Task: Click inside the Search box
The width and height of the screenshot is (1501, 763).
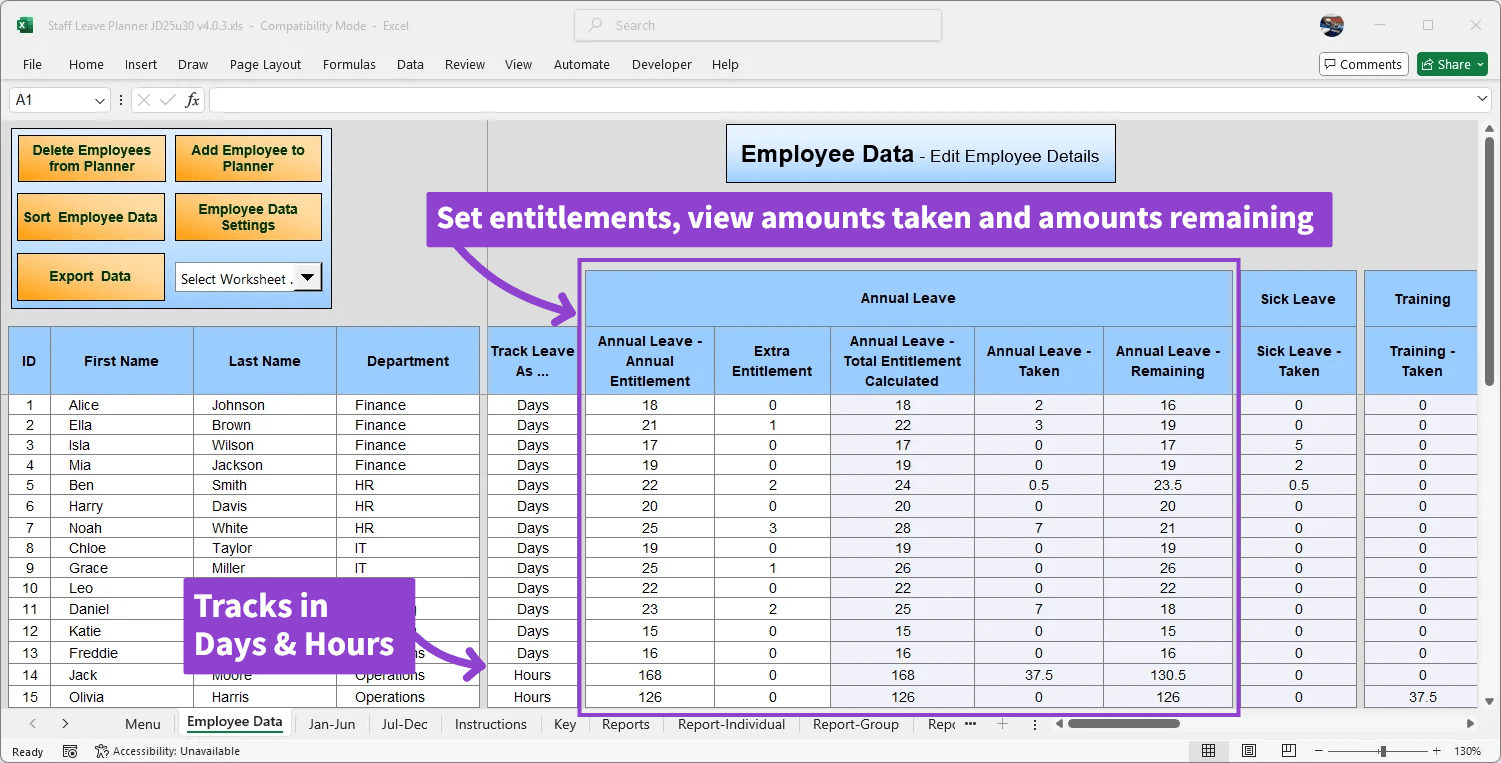Action: pyautogui.click(x=757, y=25)
